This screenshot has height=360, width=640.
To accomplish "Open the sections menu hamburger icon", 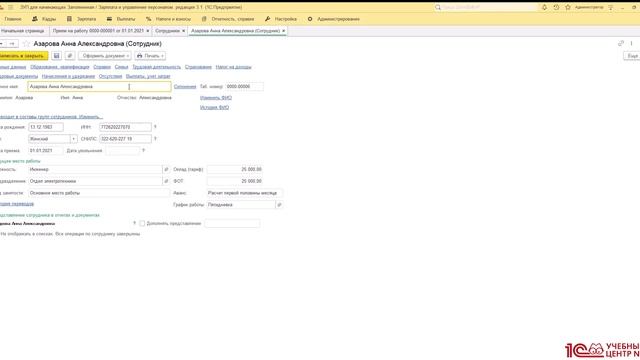I will pos(11,7).
